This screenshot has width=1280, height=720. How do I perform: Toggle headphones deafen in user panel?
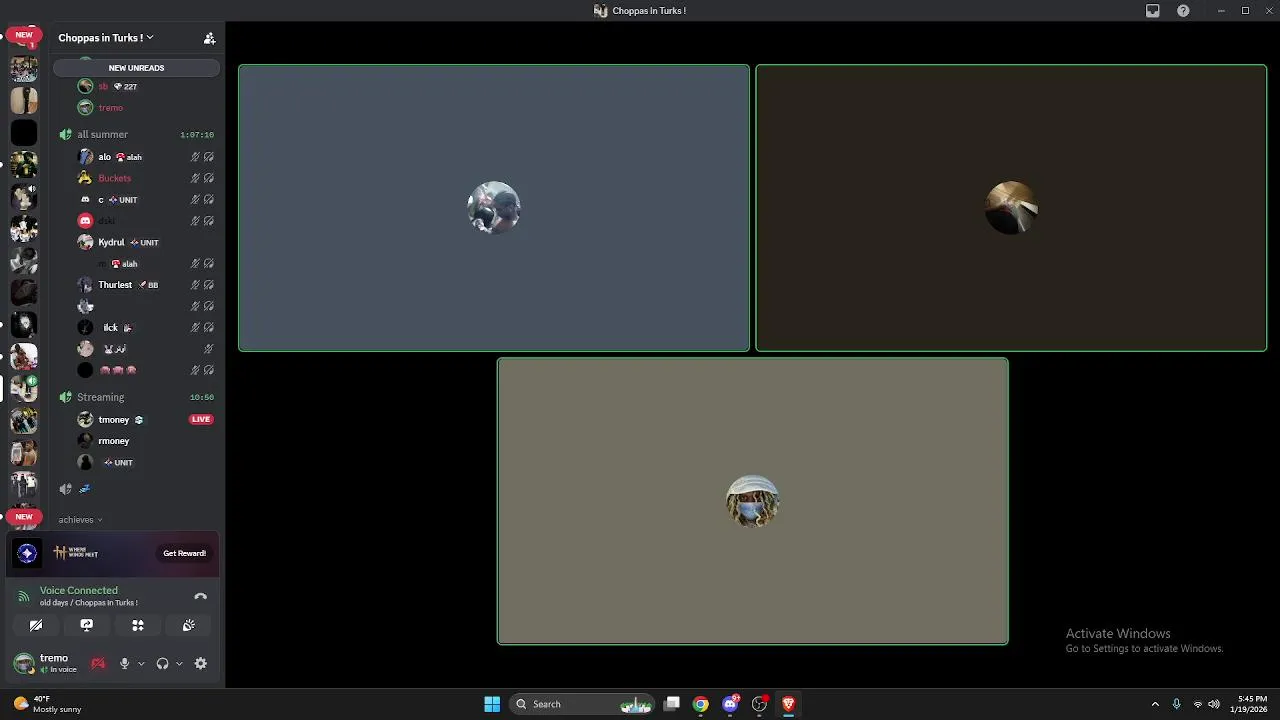click(162, 663)
